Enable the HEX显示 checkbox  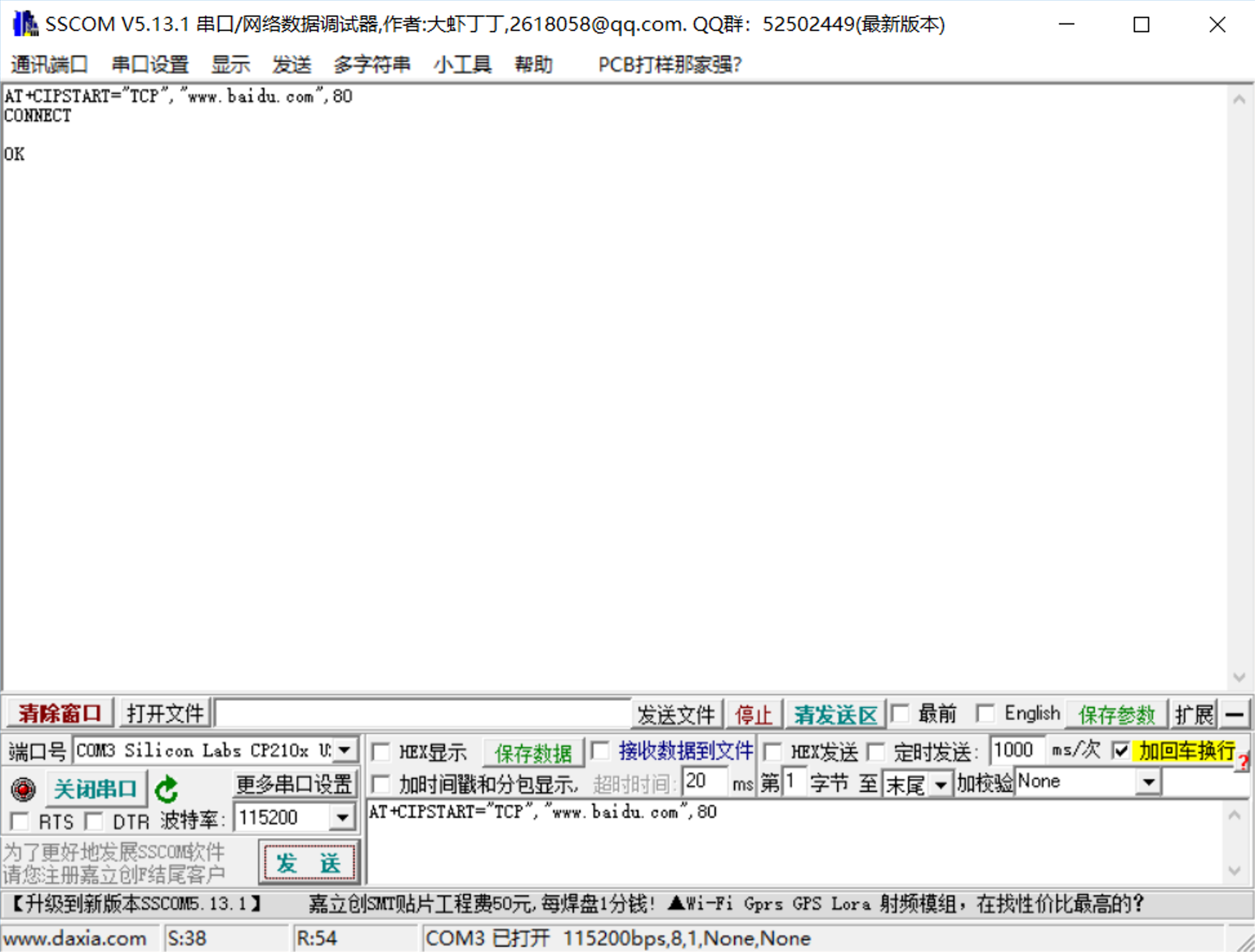coord(381,752)
